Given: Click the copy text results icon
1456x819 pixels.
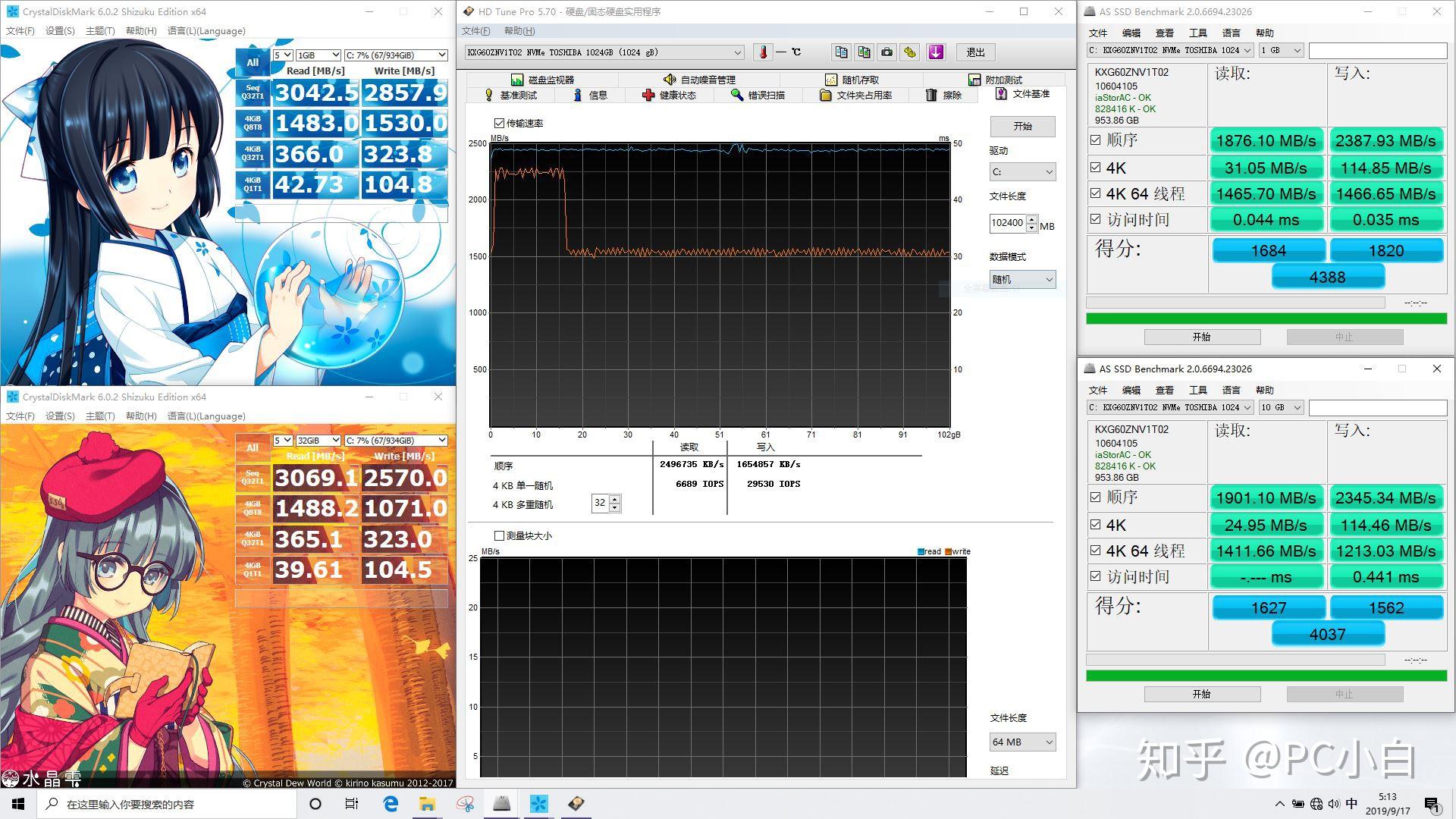Looking at the screenshot, I should point(841,52).
